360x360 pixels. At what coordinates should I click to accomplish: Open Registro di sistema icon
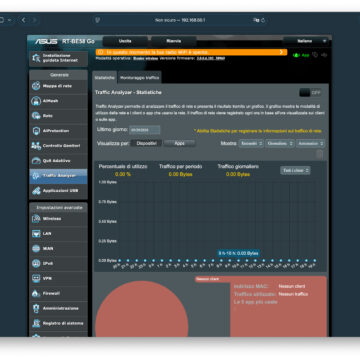click(36, 323)
